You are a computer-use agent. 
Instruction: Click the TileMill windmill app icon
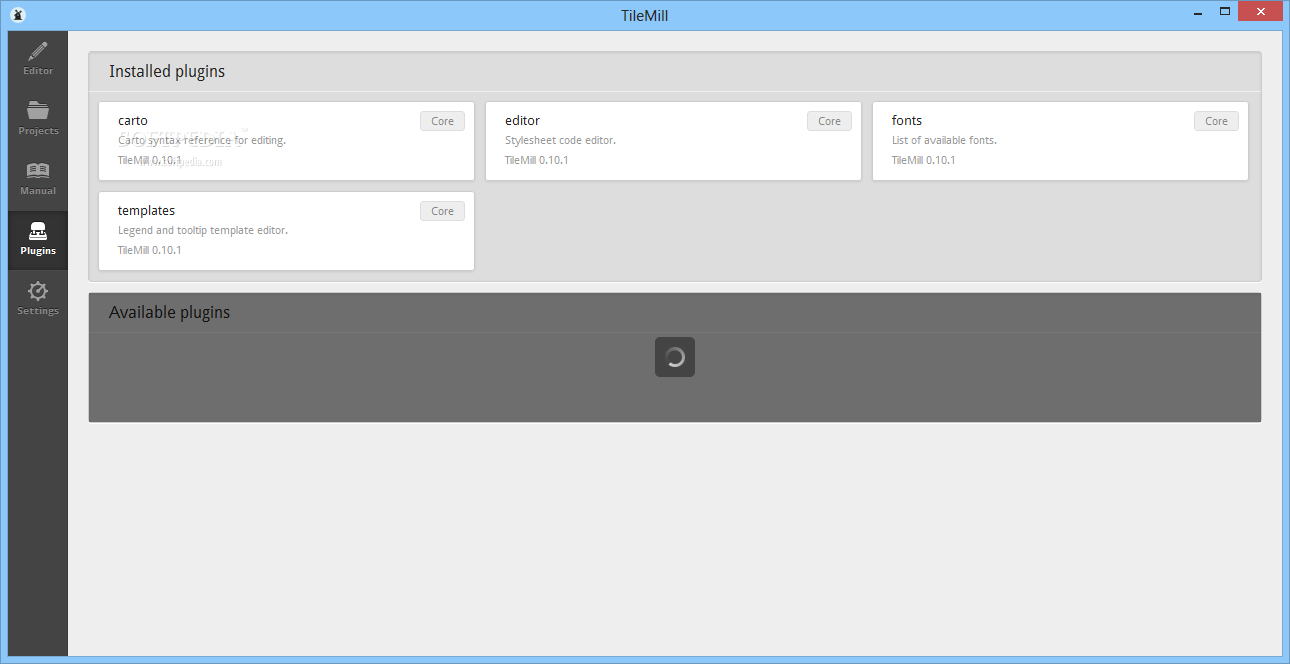click(17, 14)
